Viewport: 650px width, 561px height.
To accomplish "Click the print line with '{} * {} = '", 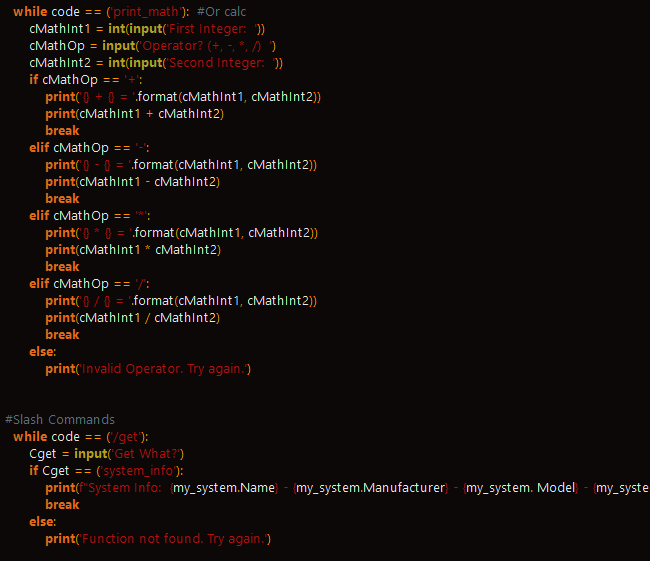I will (182, 233).
